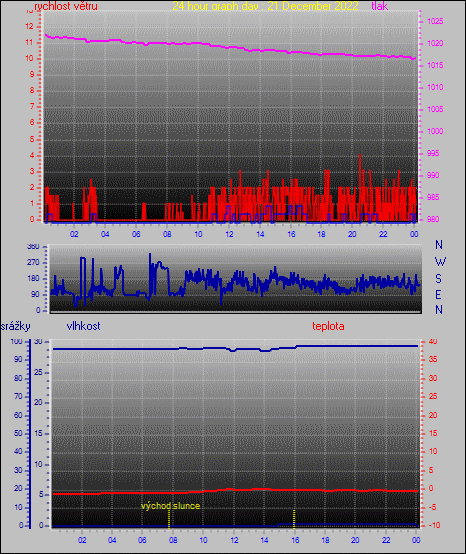
Task: Click the pressure axis value 980
Action: pyautogui.click(x=433, y=219)
